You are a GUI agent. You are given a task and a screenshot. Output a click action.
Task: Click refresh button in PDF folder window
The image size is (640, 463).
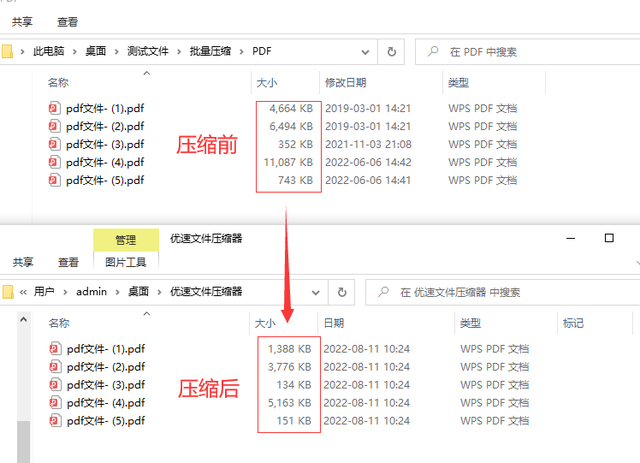click(x=391, y=52)
